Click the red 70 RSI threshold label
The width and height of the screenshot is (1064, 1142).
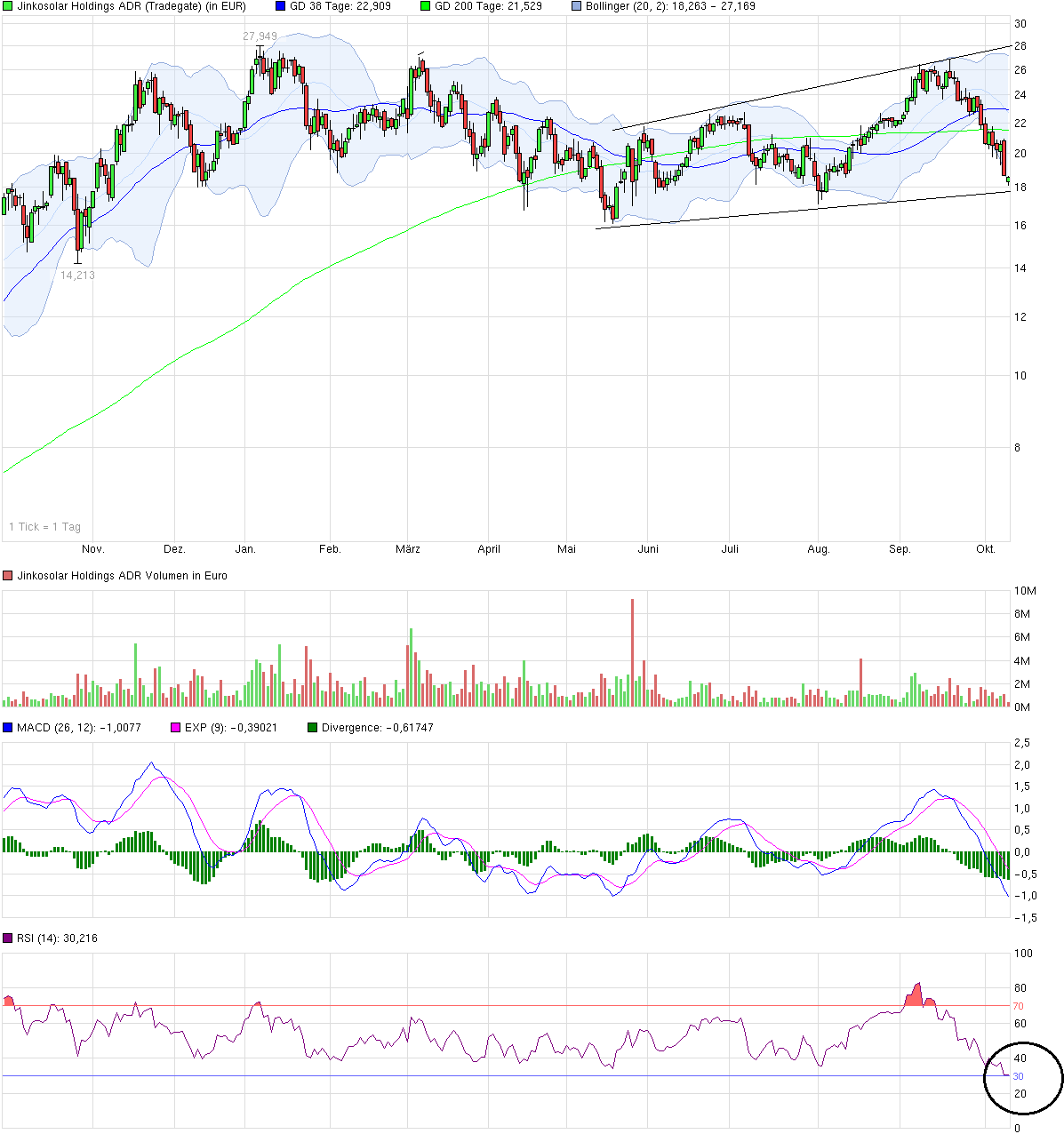click(x=1018, y=1007)
